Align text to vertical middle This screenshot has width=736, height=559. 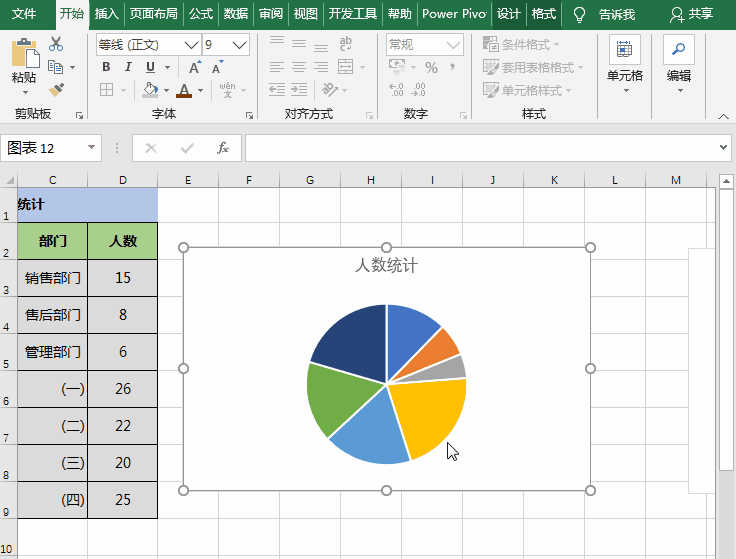point(299,44)
